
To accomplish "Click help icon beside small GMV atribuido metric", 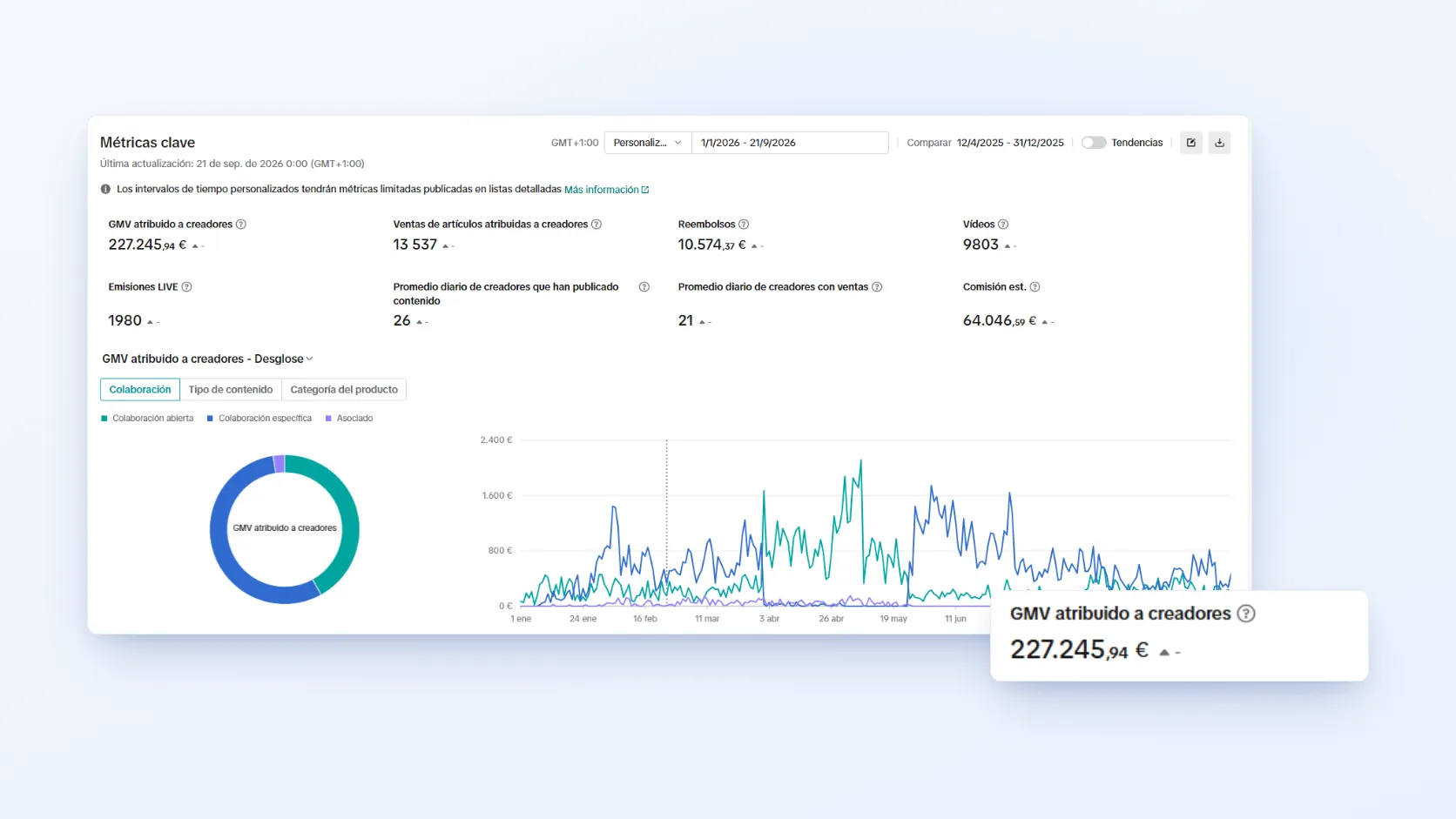I will point(241,225).
